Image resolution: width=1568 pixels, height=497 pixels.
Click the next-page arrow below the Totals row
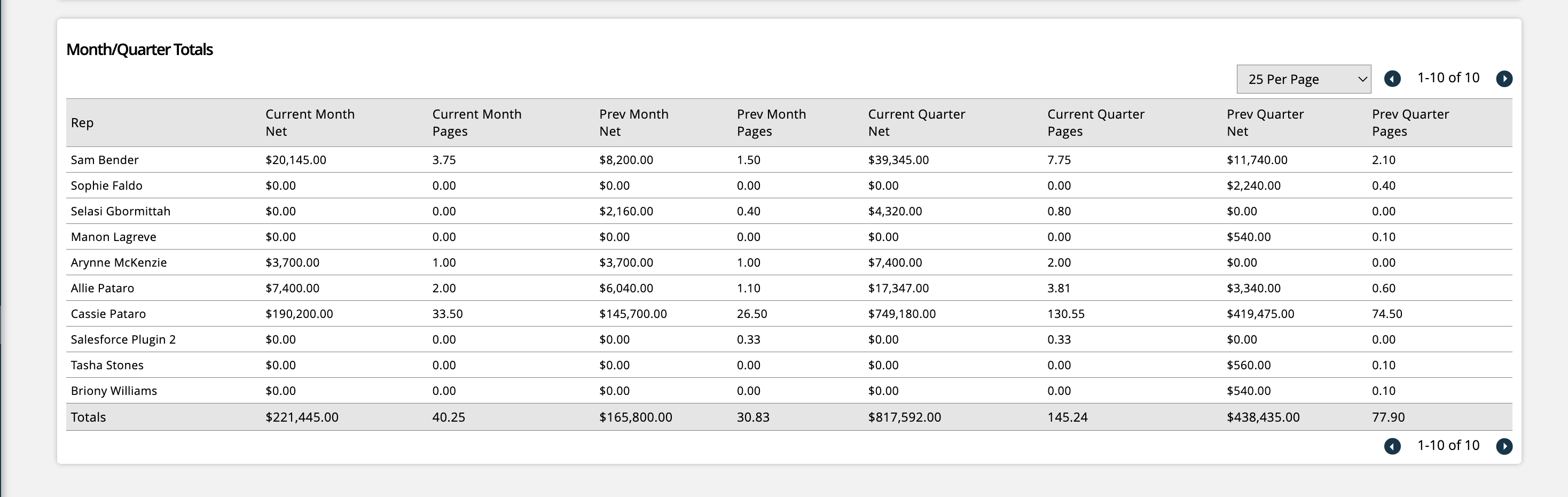(x=1504, y=446)
